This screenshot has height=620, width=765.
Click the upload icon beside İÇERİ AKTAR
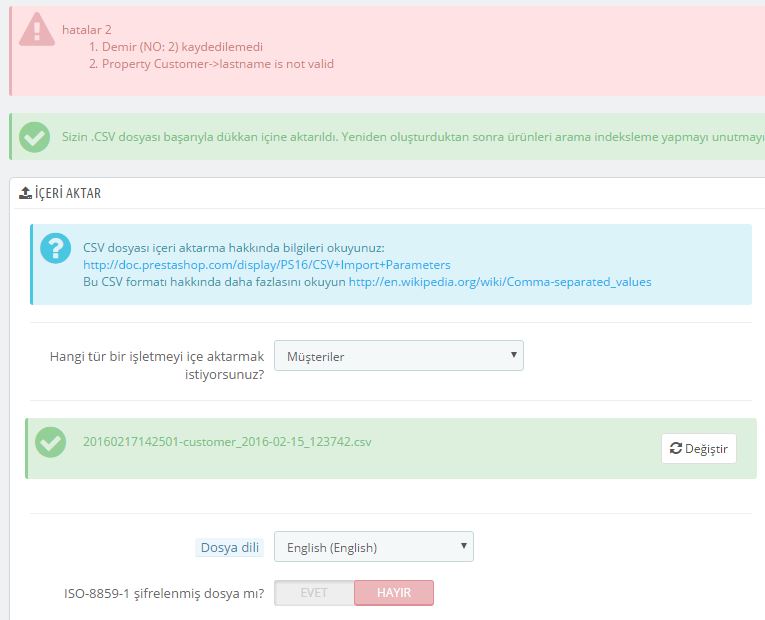pos(25,193)
